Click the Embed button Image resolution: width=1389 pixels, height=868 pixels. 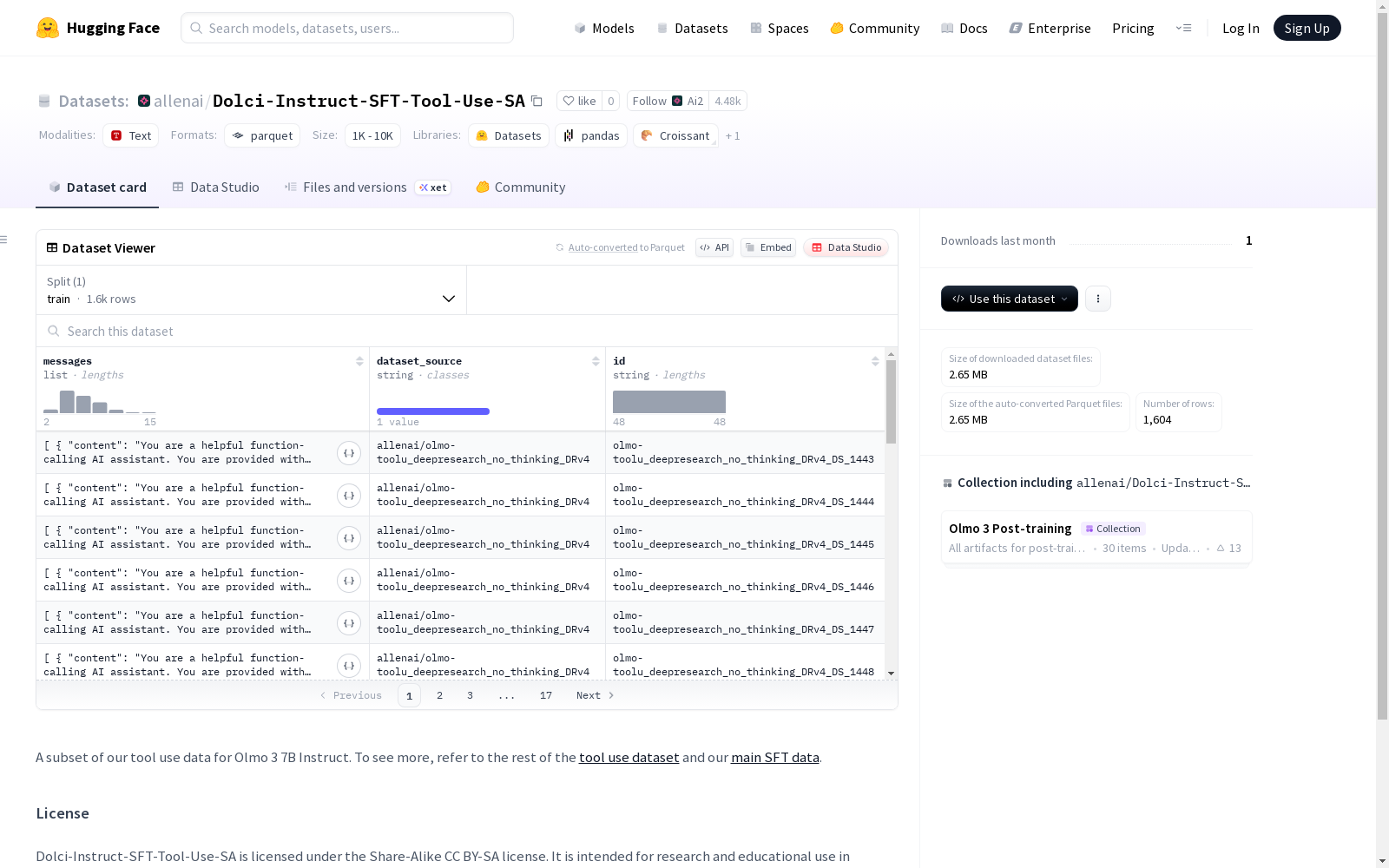(x=768, y=247)
